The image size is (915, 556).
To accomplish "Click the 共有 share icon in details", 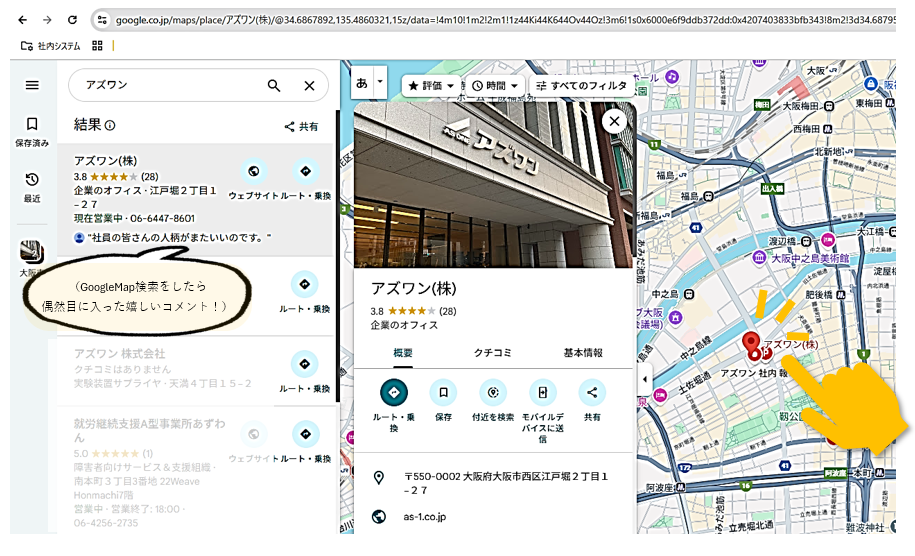I will 592,393.
